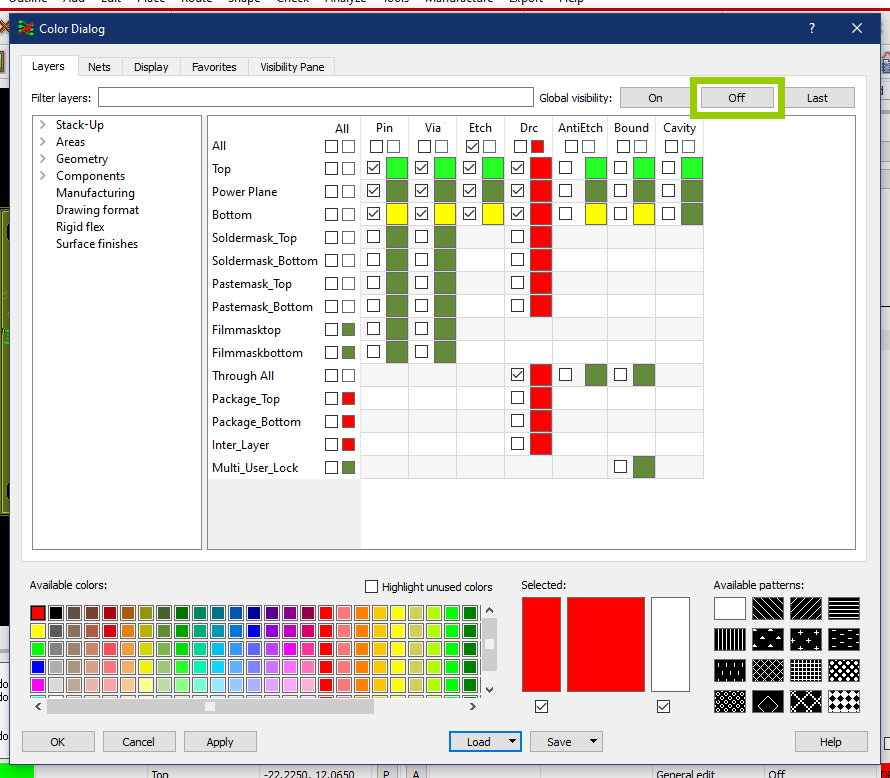Click the question mark help icon in title bar

(x=811, y=29)
